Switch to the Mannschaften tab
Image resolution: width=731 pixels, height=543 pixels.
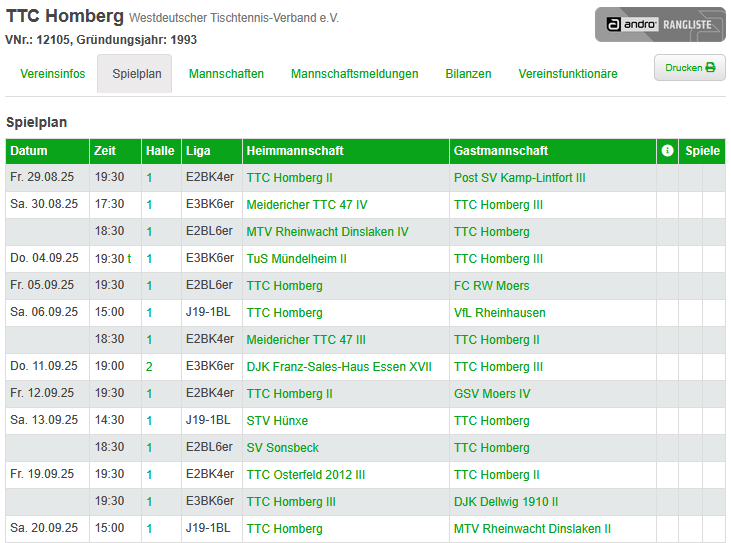coord(226,74)
